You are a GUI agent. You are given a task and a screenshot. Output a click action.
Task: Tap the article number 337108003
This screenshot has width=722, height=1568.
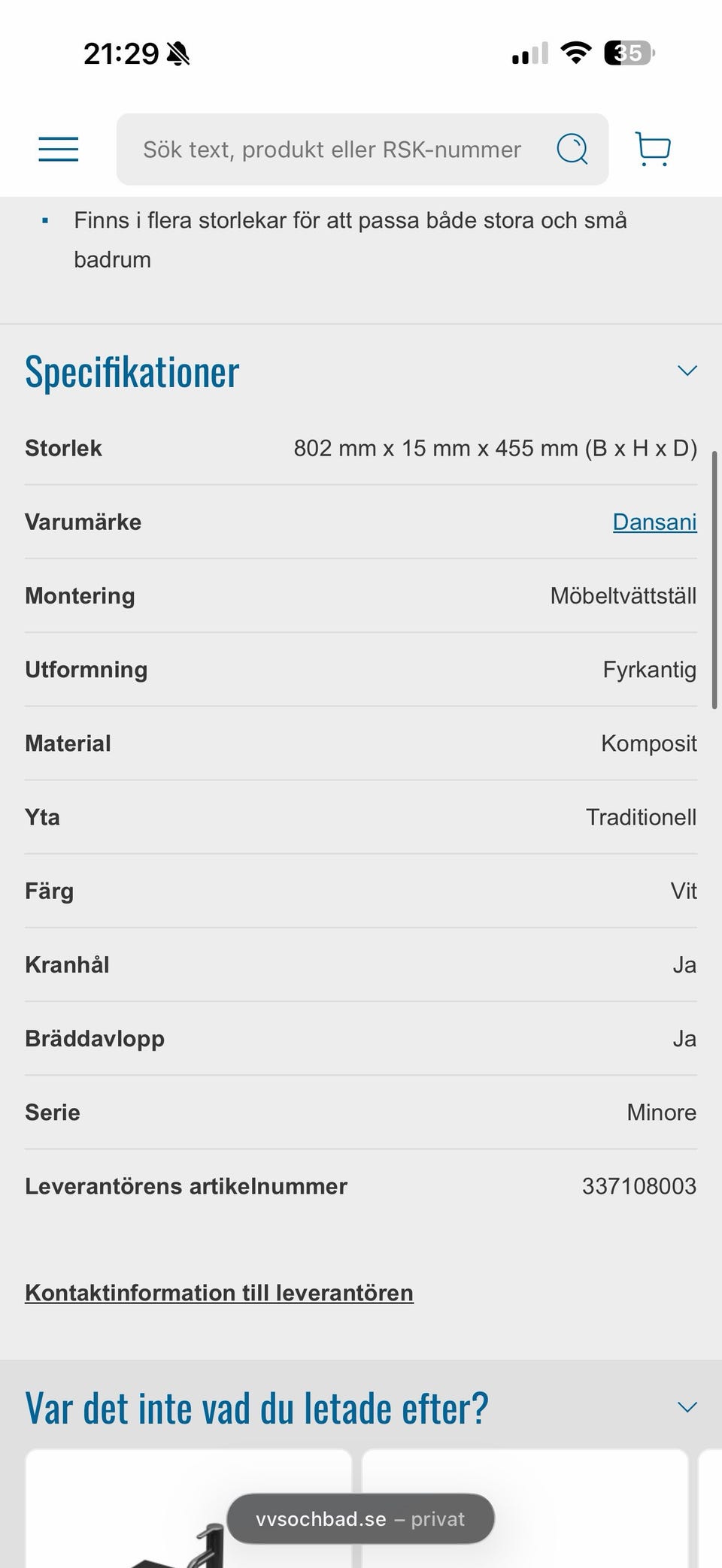[639, 1186]
